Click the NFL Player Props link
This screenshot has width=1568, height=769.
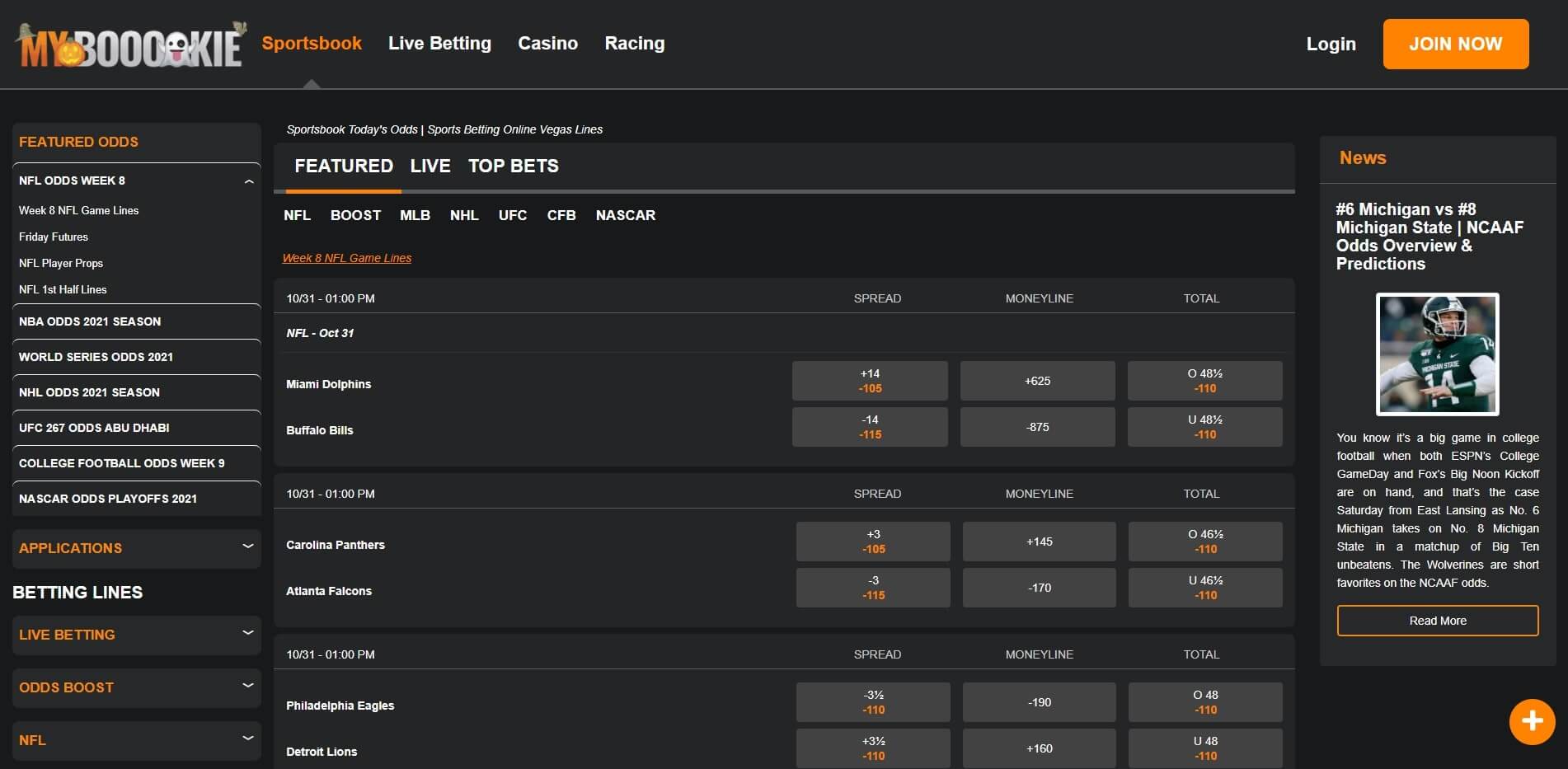61,263
